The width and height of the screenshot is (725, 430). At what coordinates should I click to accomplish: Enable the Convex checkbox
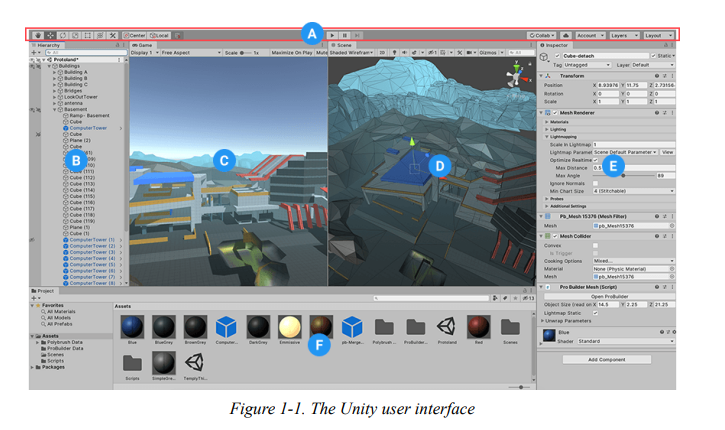[596, 246]
